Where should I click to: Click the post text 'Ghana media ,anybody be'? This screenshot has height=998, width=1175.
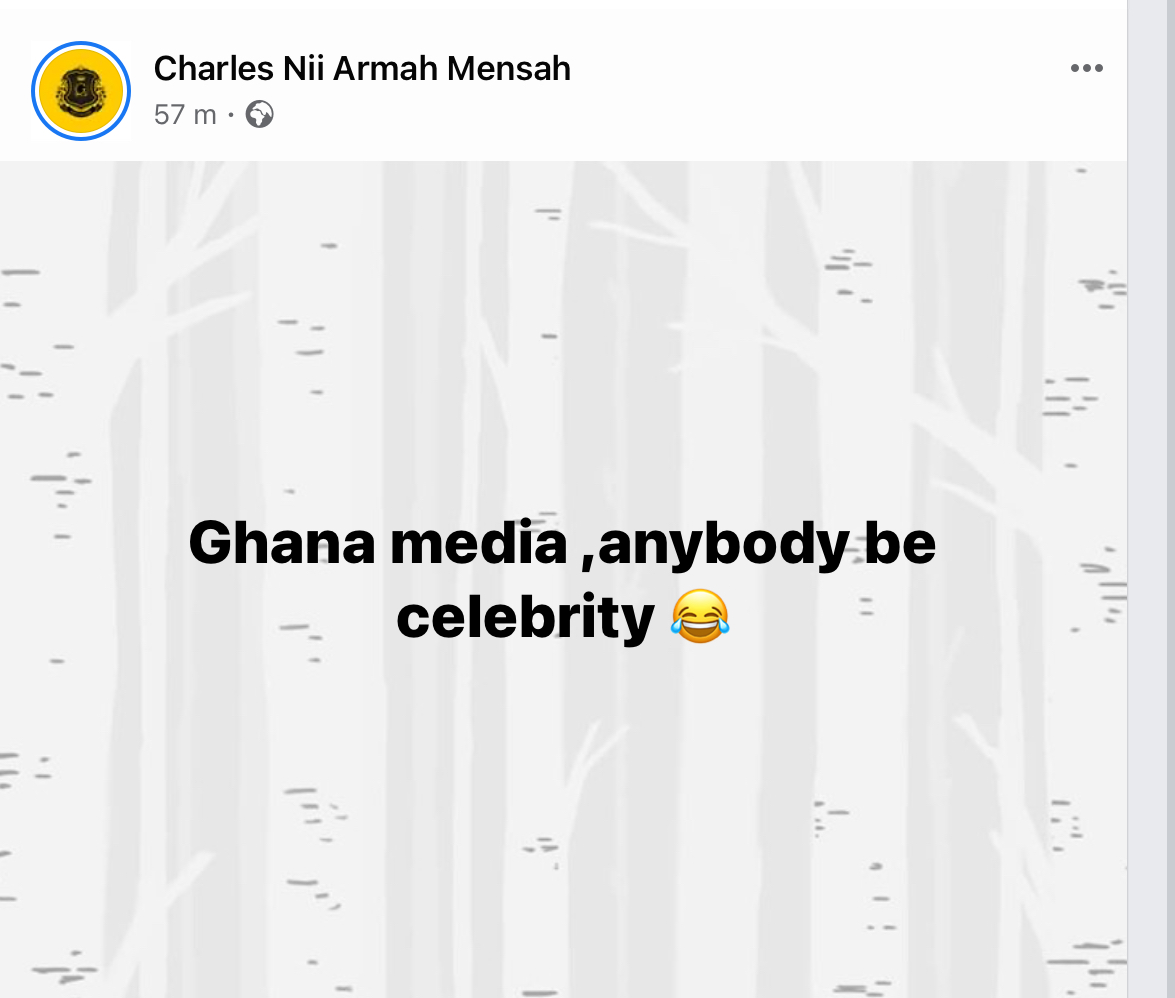click(x=562, y=544)
